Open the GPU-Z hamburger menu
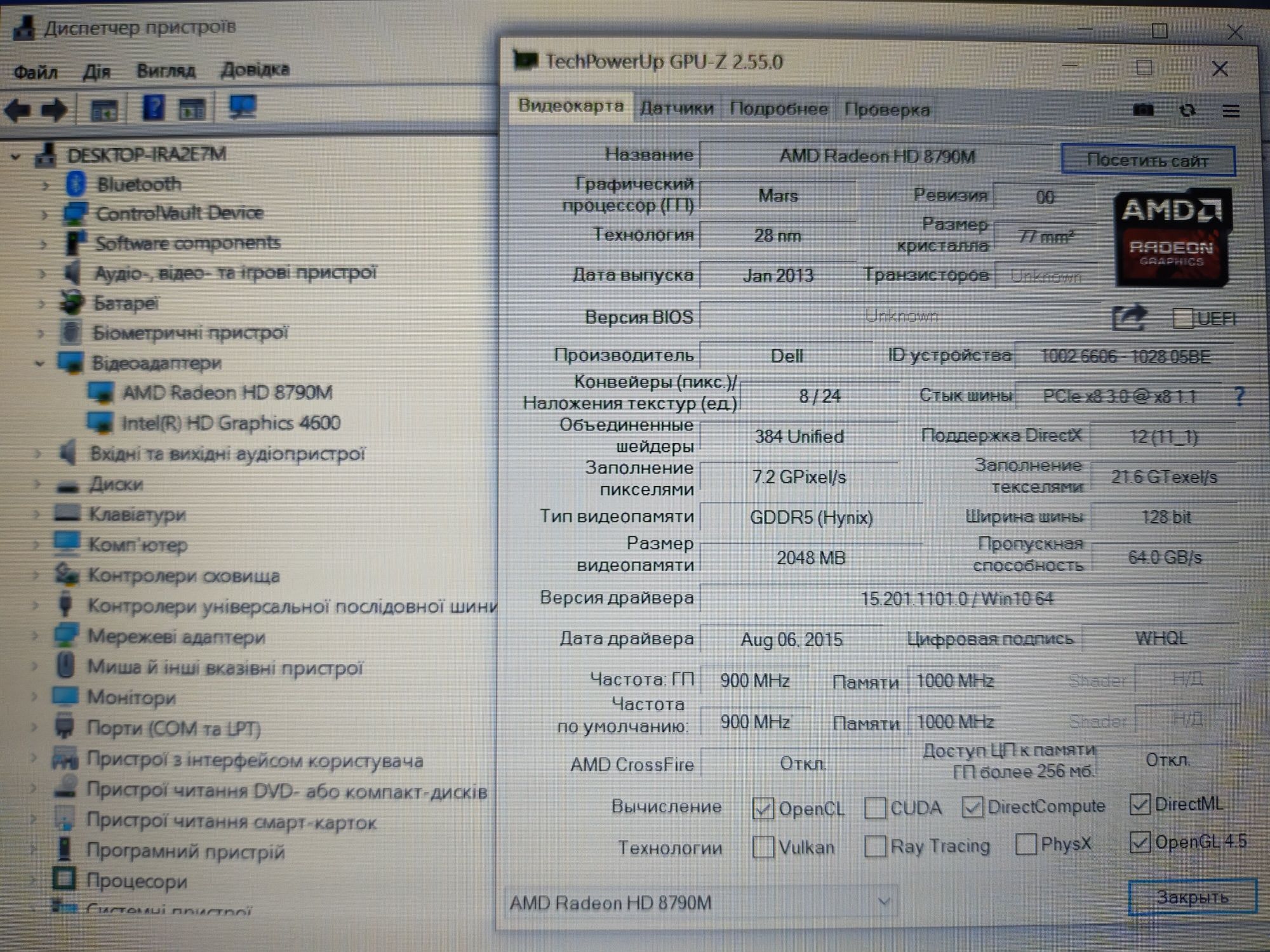The image size is (1270, 952). tap(1231, 111)
